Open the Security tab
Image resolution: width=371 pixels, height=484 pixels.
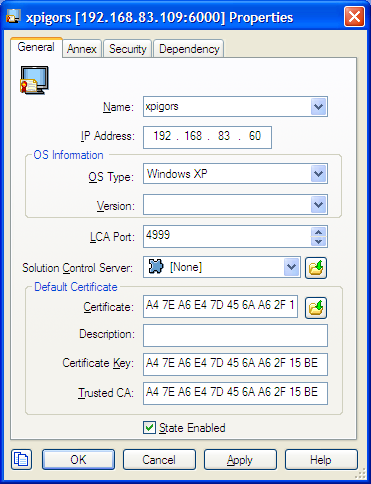[x=128, y=49]
